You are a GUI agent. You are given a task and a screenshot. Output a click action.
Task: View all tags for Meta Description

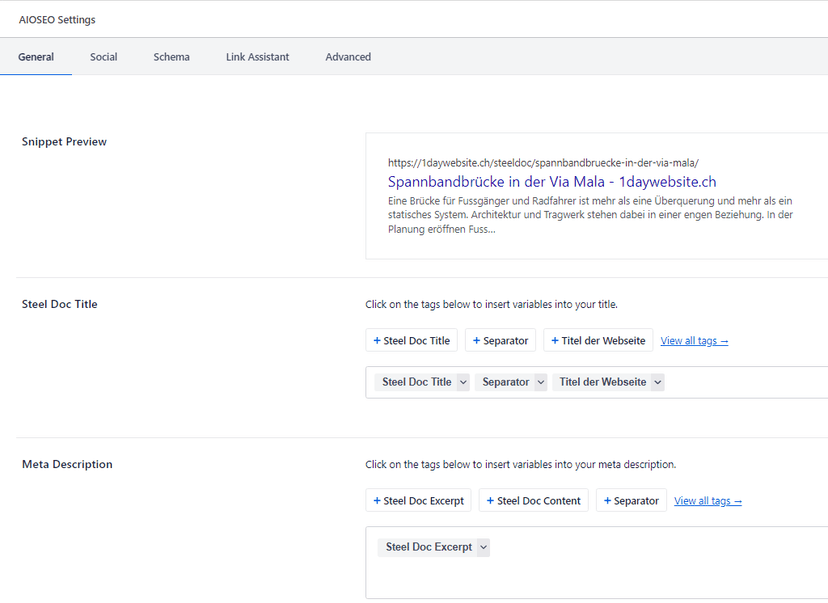[708, 501]
